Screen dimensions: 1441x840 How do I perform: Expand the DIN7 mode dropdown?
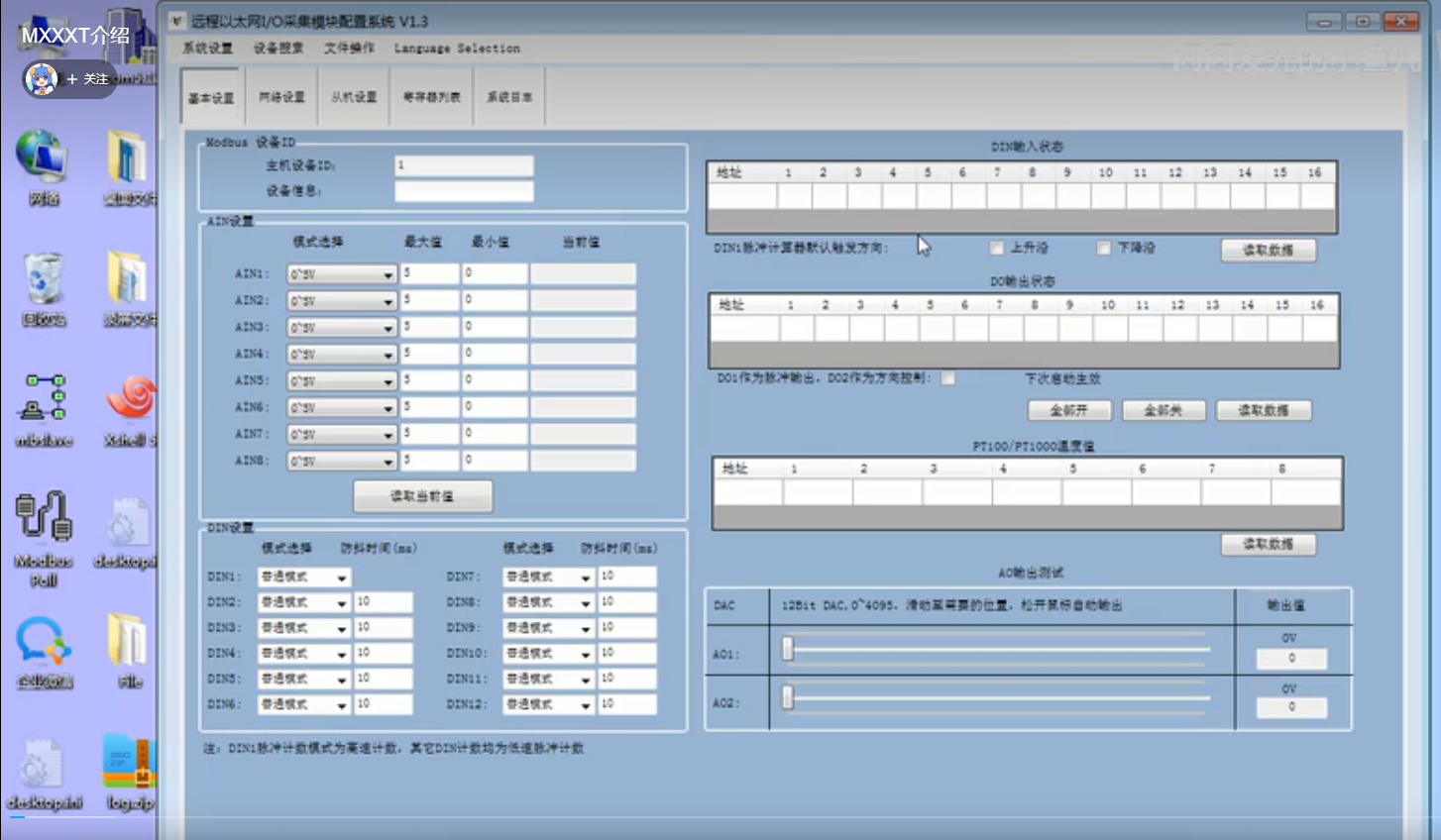tap(585, 577)
